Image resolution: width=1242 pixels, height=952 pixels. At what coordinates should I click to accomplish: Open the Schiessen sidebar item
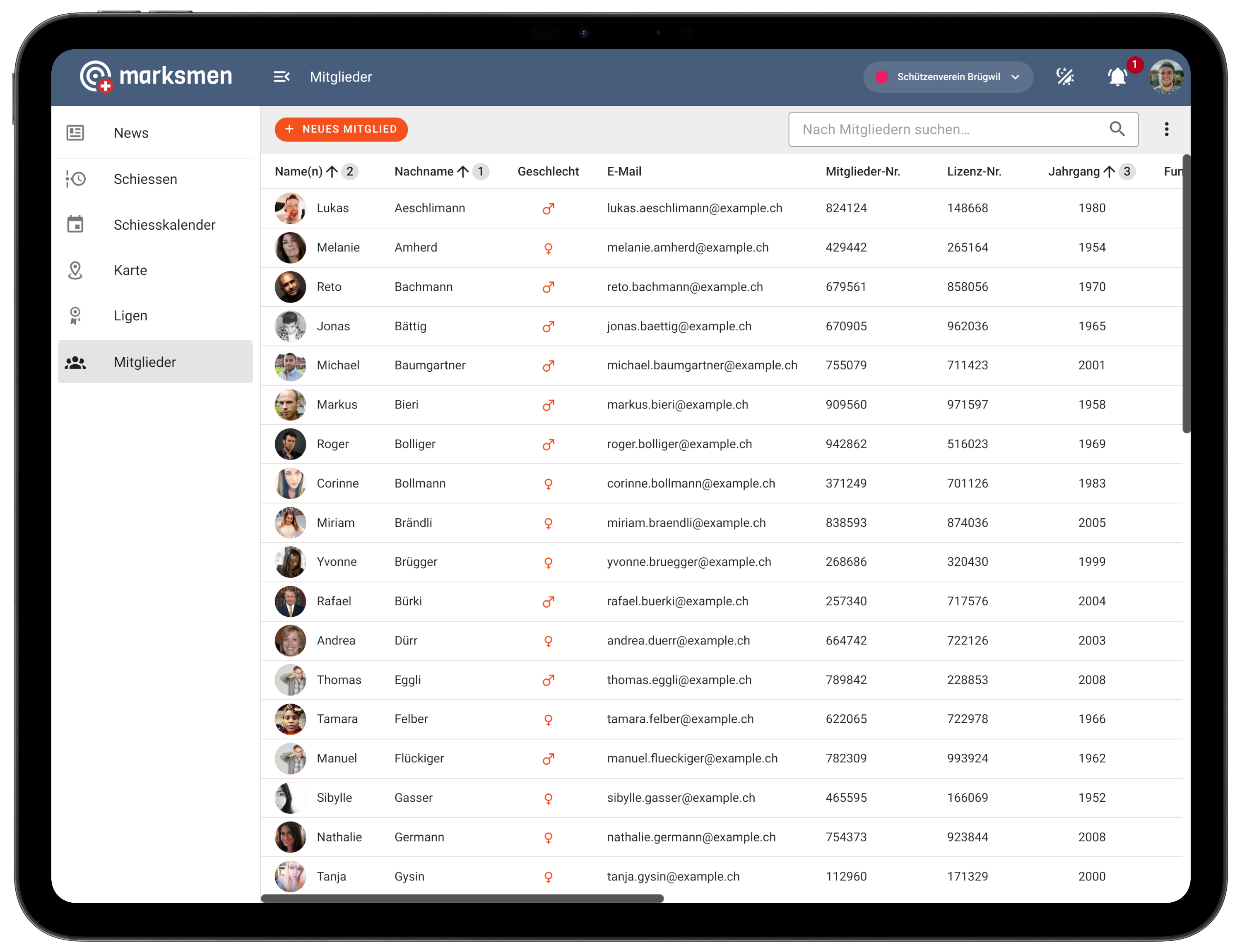pyautogui.click(x=145, y=179)
